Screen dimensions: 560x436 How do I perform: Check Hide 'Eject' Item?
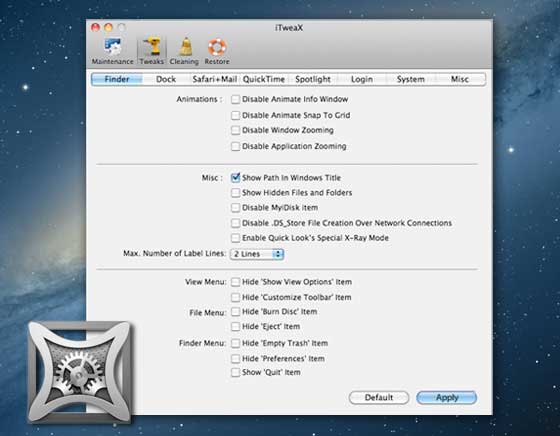pos(235,326)
